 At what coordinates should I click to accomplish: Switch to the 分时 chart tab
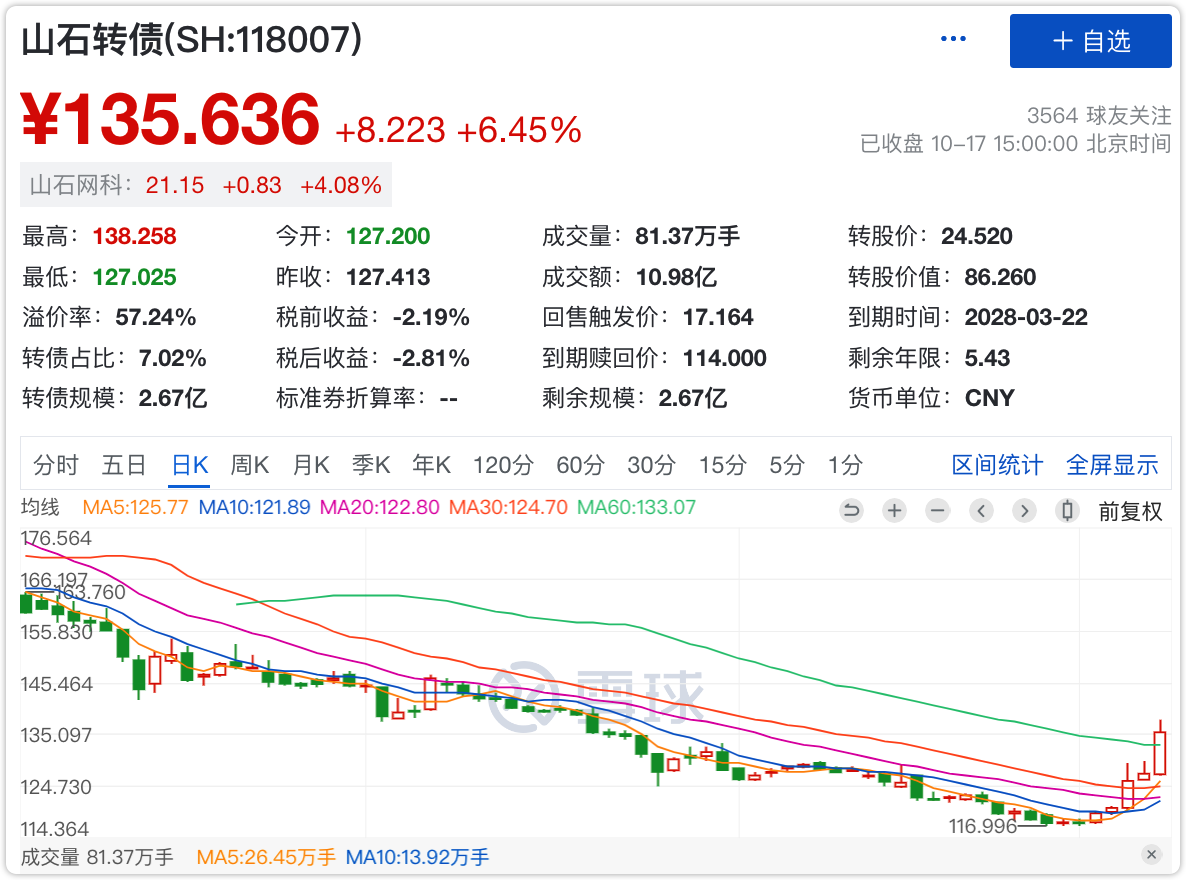coord(56,465)
